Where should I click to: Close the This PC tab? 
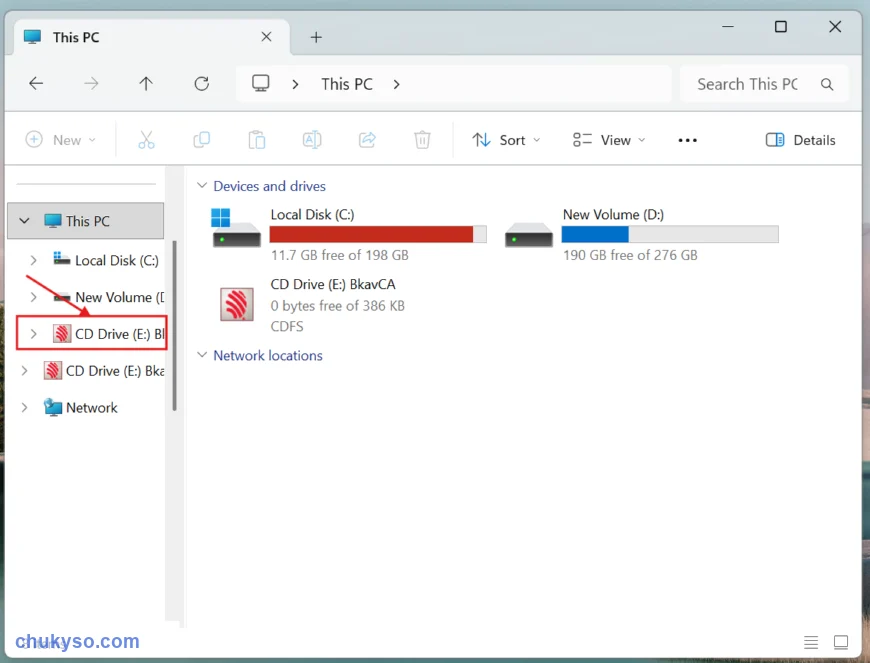tap(266, 37)
